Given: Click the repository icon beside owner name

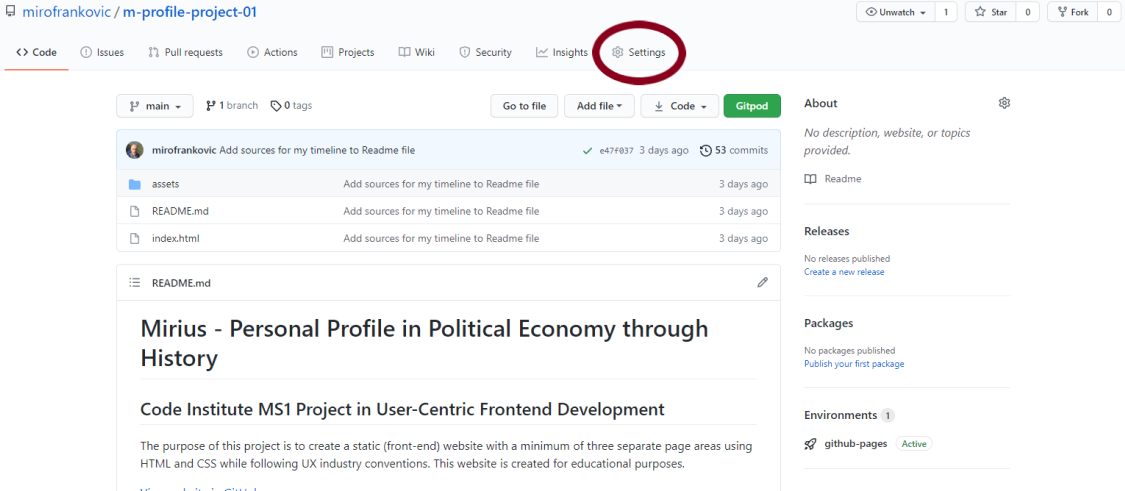Looking at the screenshot, I should click(x=11, y=12).
